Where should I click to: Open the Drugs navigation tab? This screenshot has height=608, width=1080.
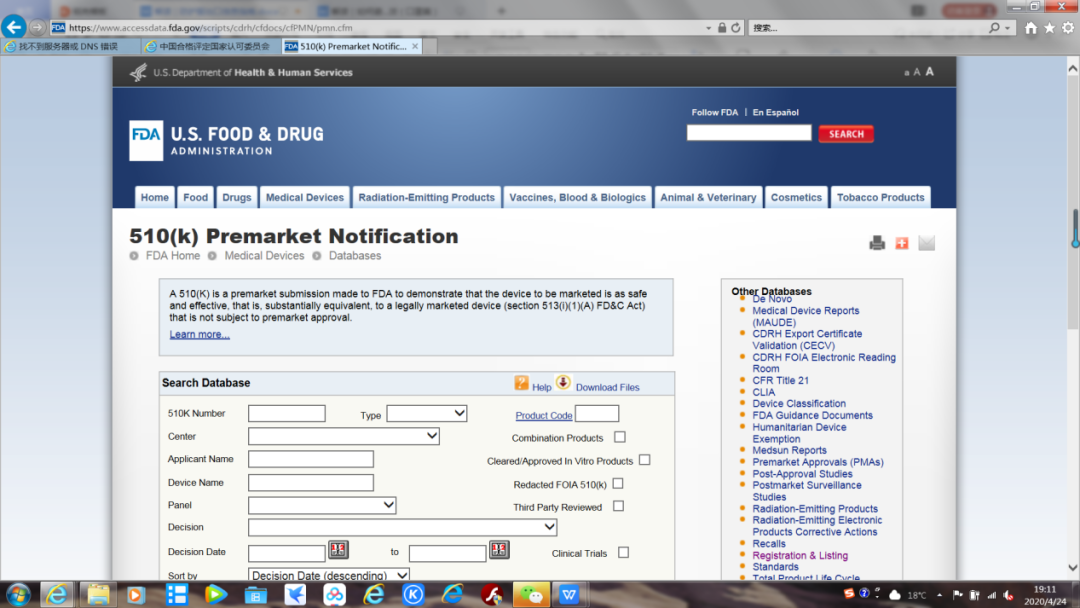237,197
